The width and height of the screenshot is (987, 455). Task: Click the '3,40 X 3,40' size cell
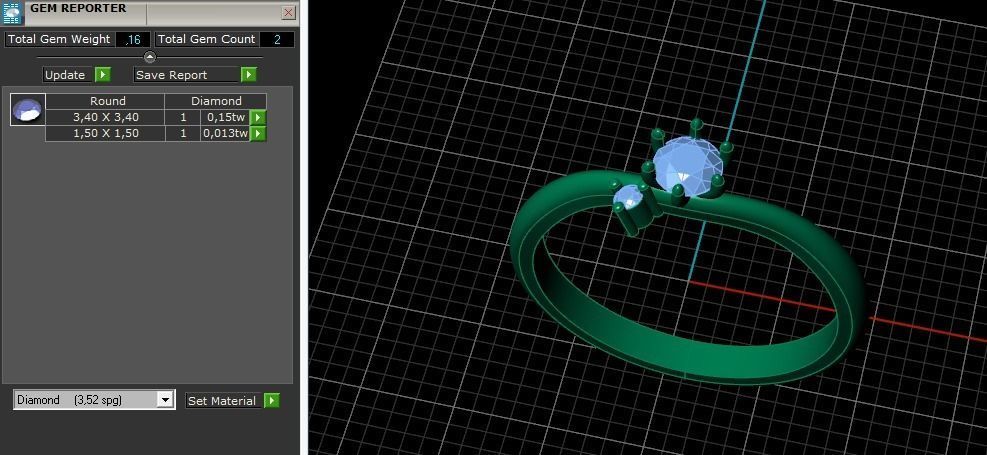coord(105,117)
